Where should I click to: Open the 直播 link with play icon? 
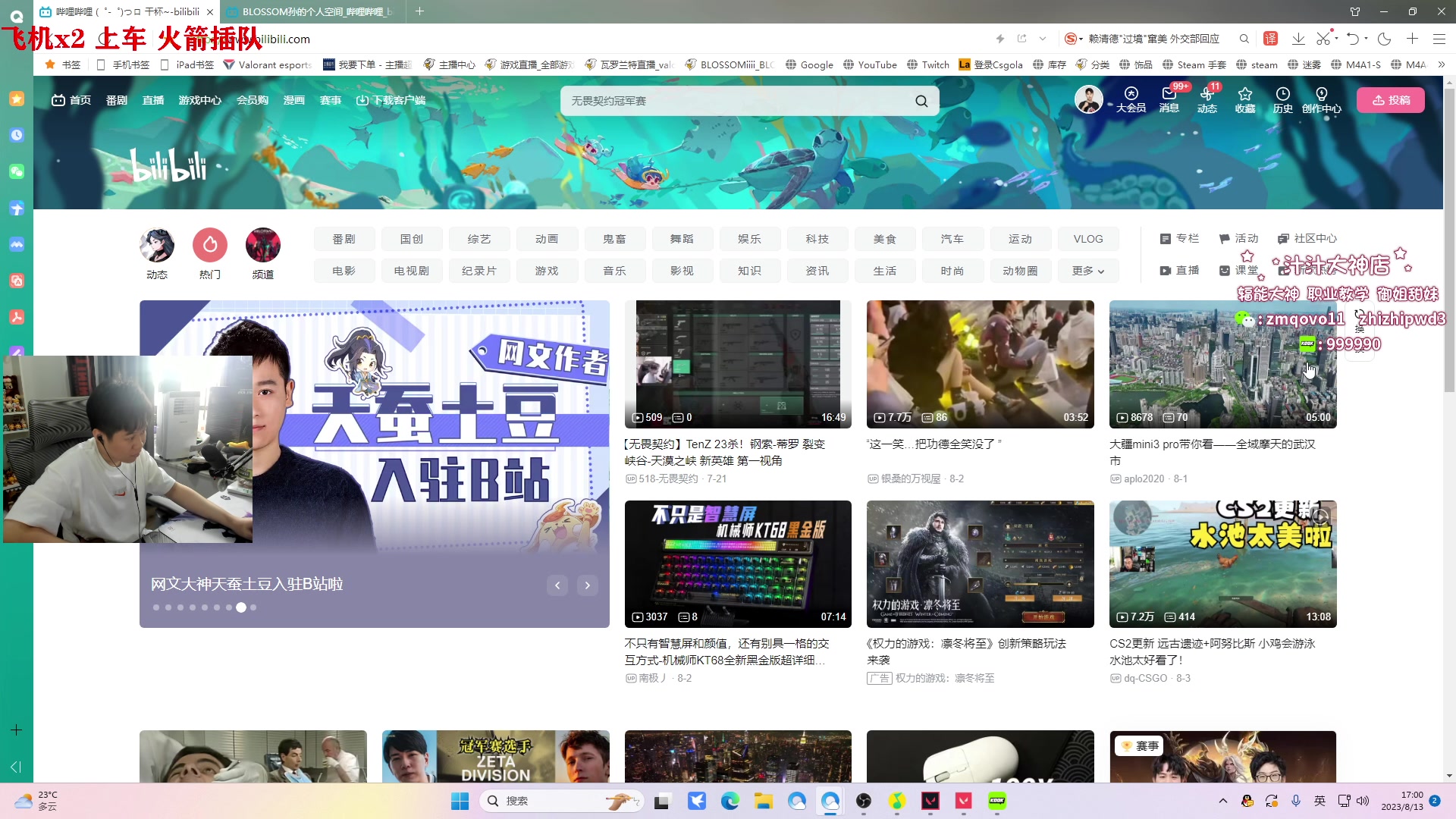(1179, 270)
